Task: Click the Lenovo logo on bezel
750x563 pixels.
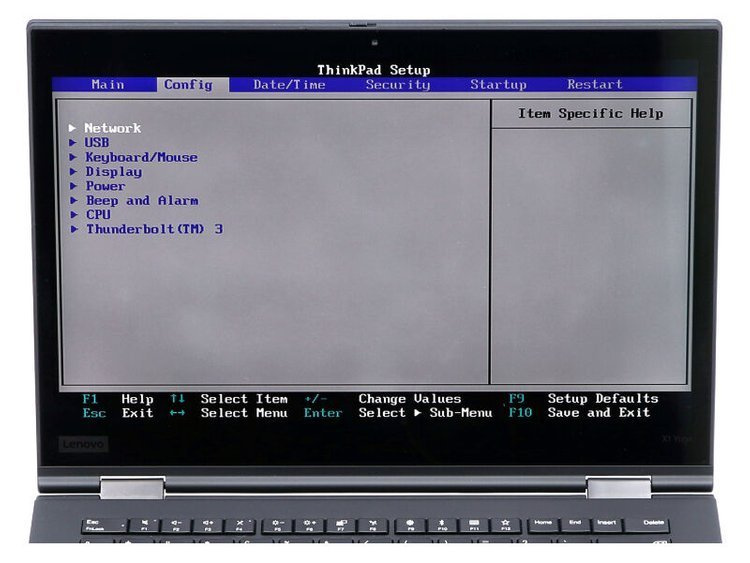Action: click(83, 443)
